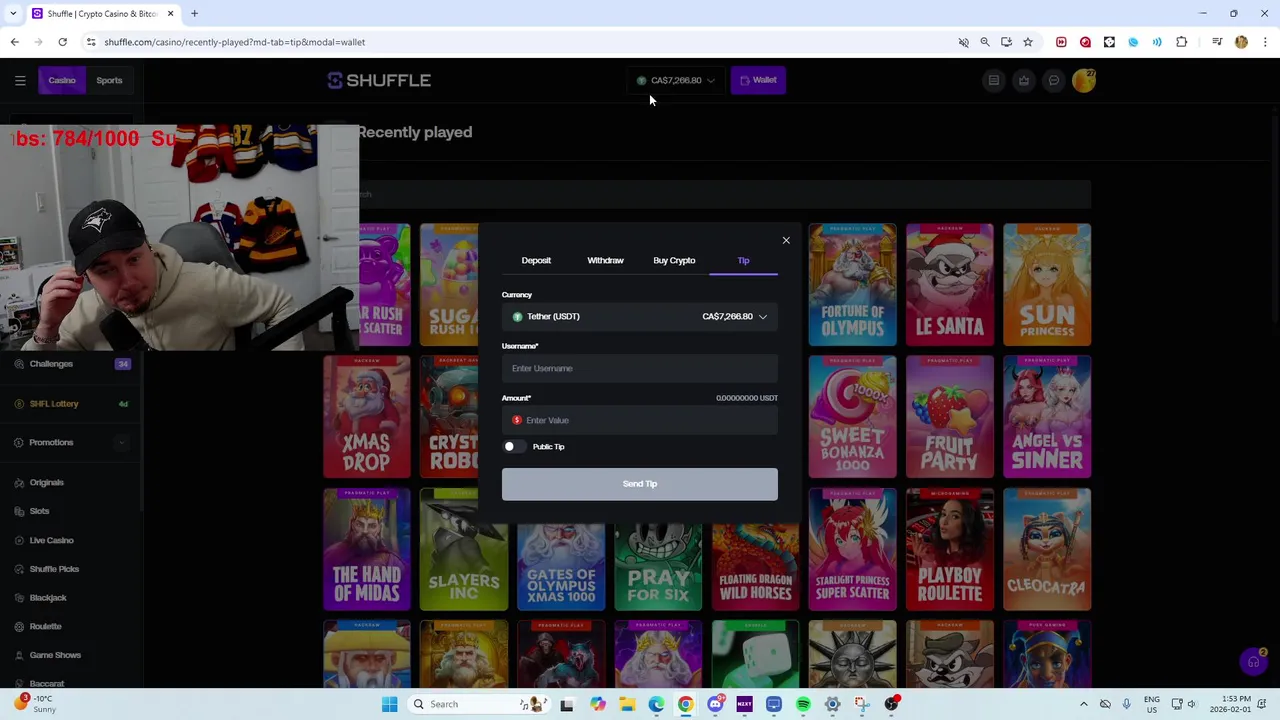The image size is (1280, 720).
Task: Open the crown VIP icon in header
Action: click(1024, 80)
